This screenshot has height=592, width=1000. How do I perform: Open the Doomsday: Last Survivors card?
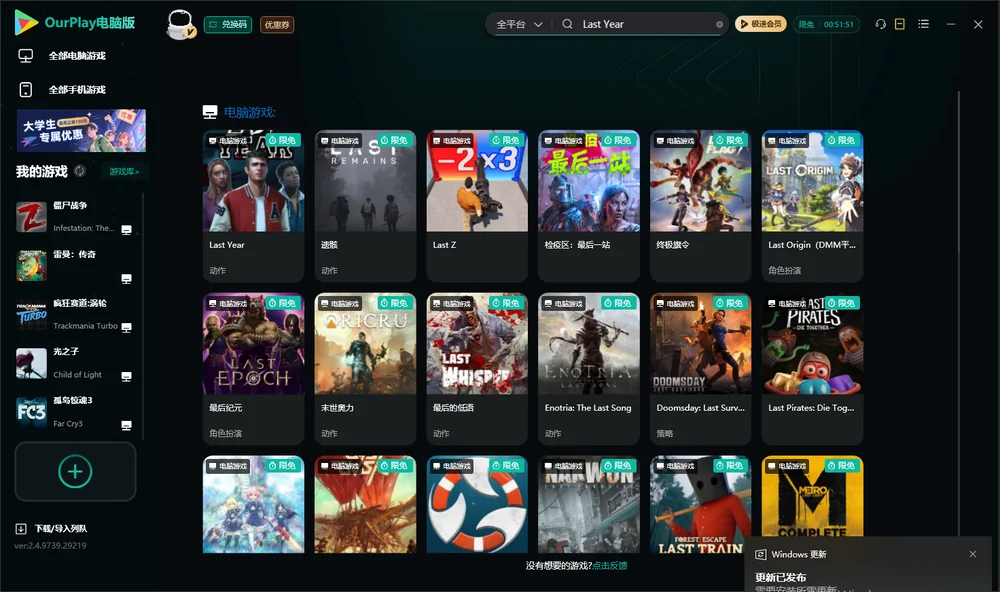click(701, 368)
